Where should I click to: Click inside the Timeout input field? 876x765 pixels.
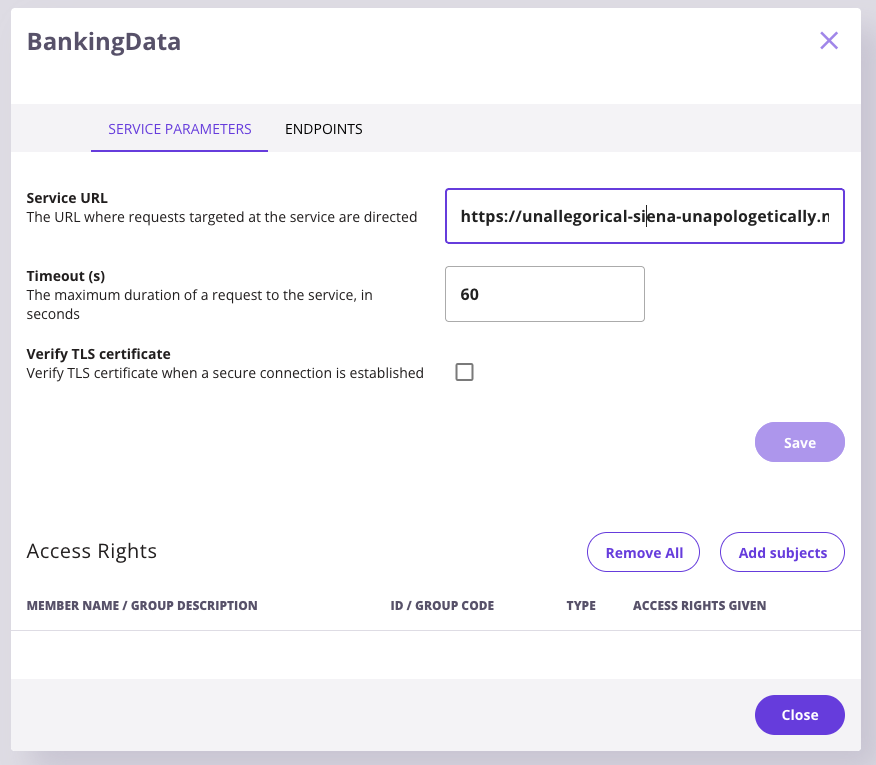[545, 294]
